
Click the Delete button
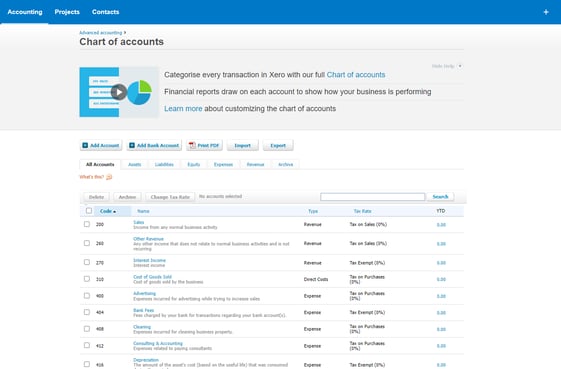96,197
